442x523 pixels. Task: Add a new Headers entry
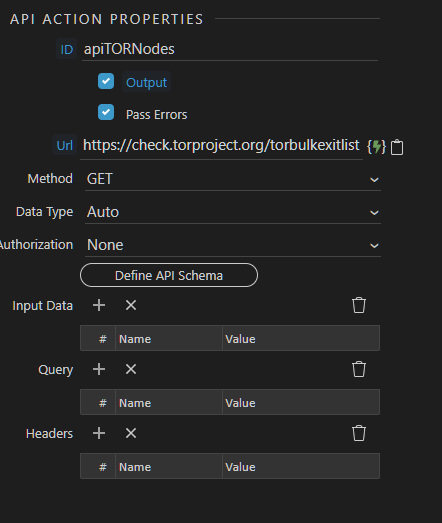(99, 433)
